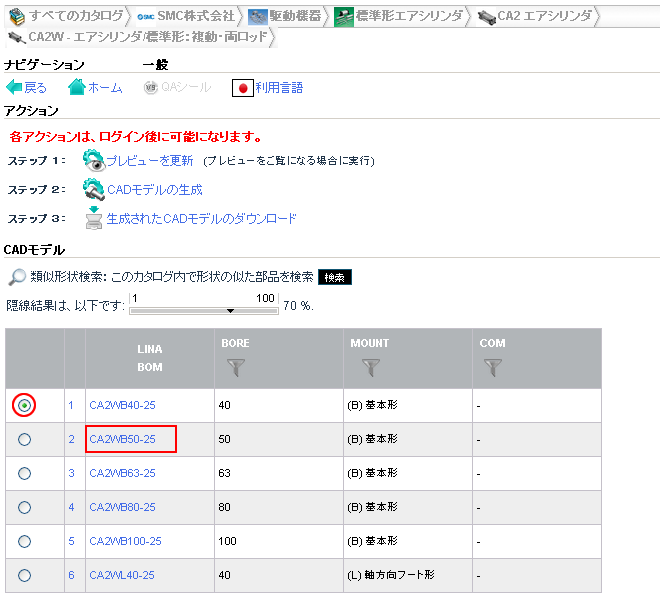660x593 pixels.
Task: Click the CAD download icon in Step 3
Action: 94,218
